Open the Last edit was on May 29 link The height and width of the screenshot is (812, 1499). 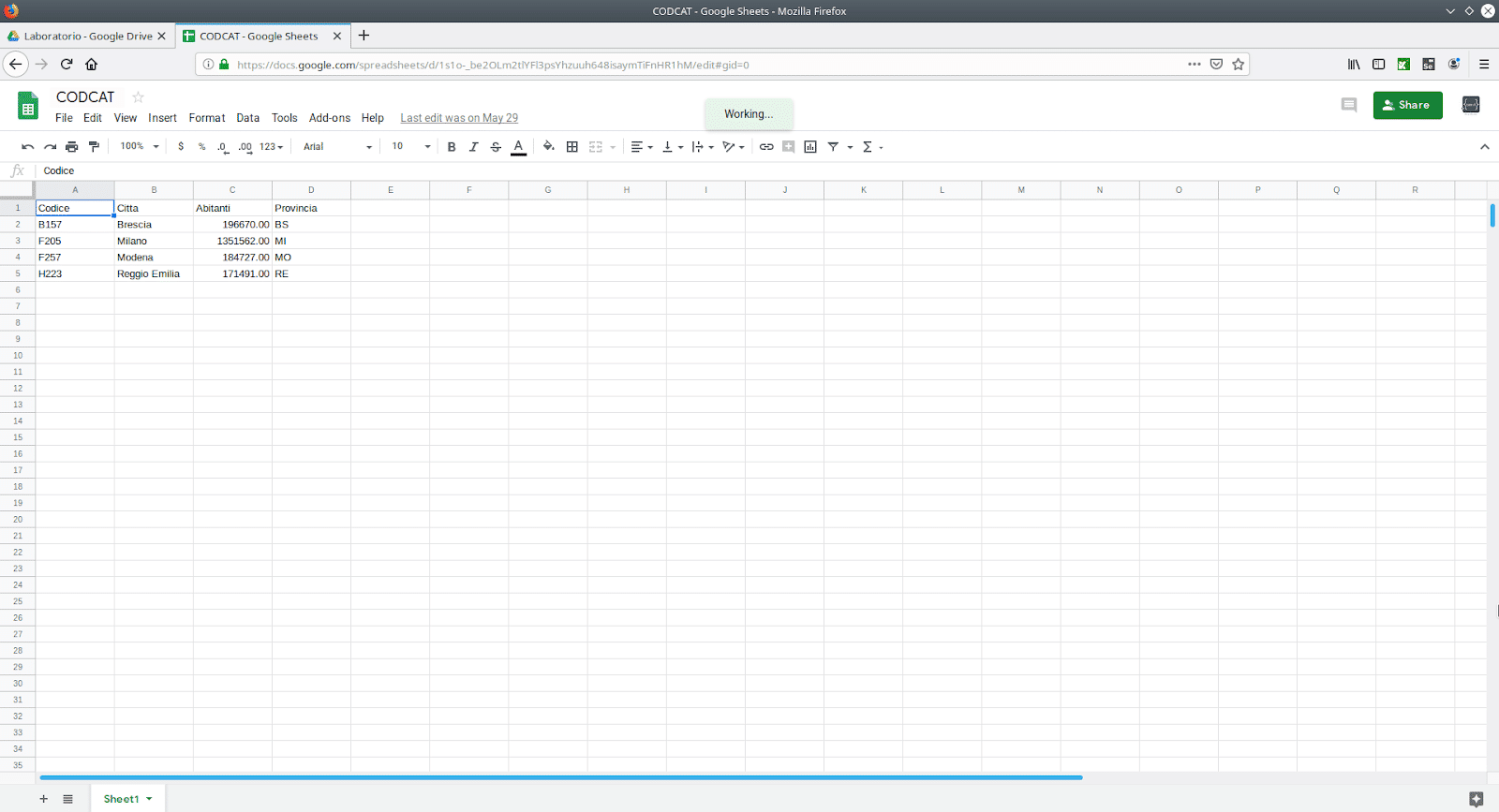[x=459, y=118]
